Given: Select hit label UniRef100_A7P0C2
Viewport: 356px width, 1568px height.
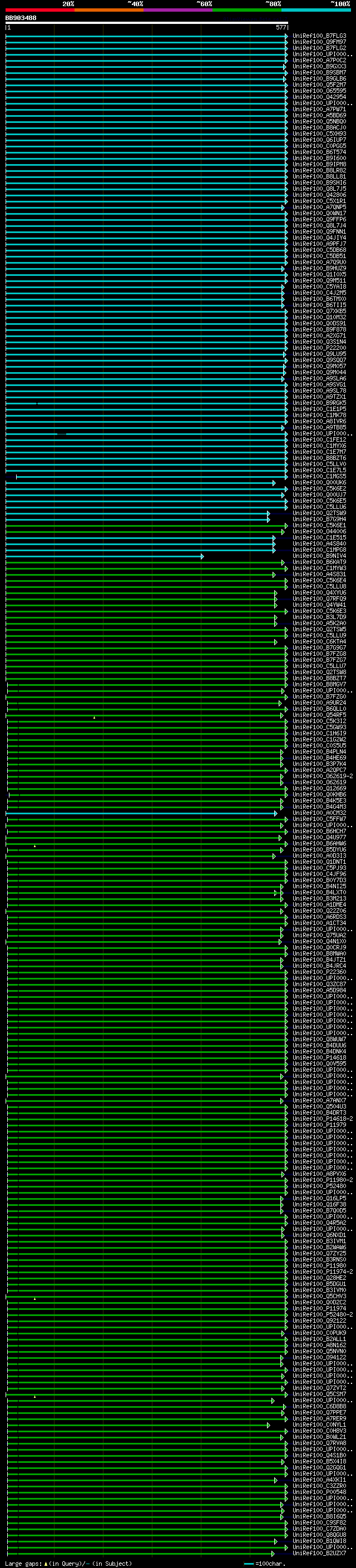Looking at the screenshot, I should (319, 61).
